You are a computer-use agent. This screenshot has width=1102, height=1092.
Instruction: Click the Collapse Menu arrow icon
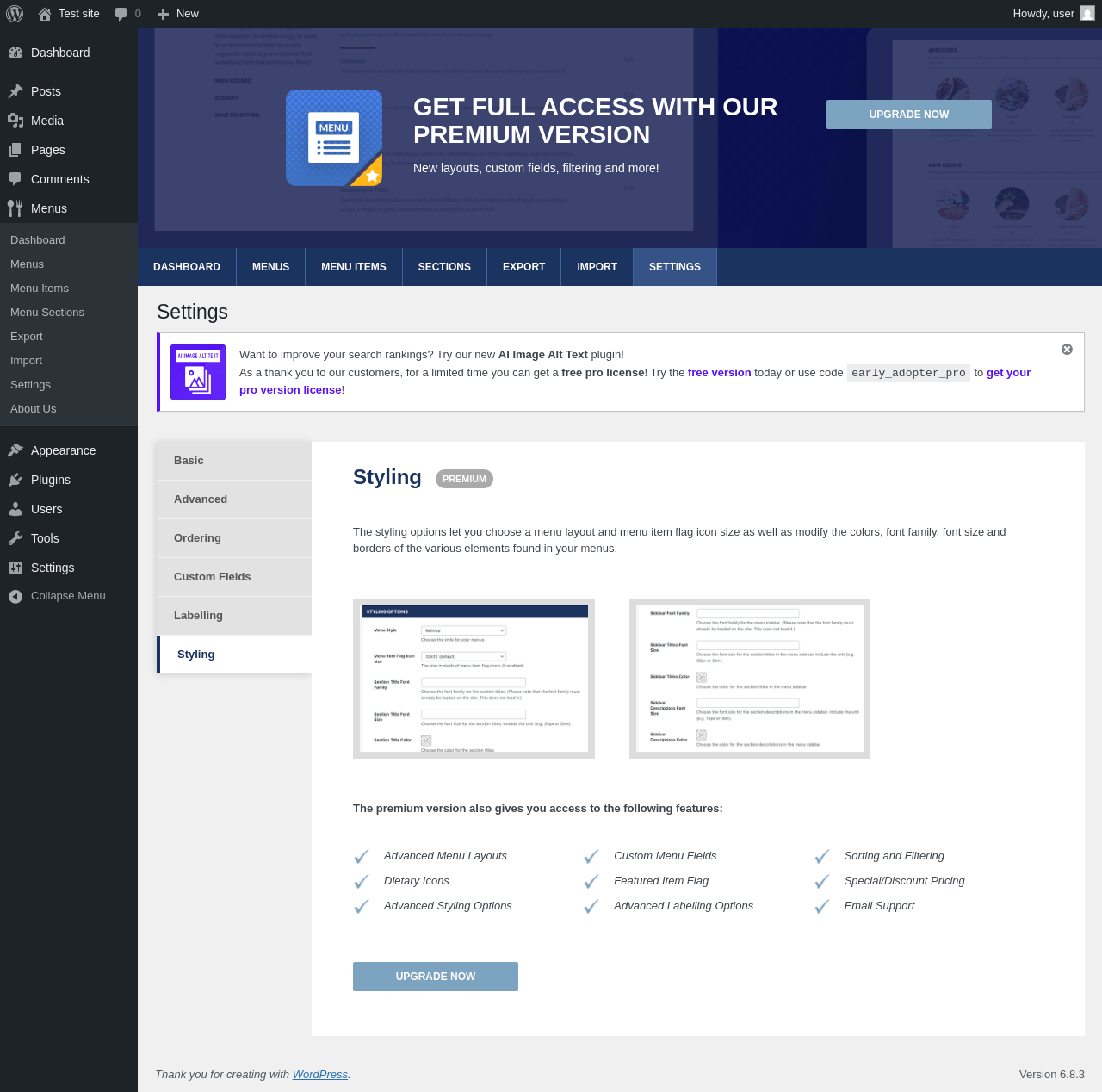tap(15, 596)
